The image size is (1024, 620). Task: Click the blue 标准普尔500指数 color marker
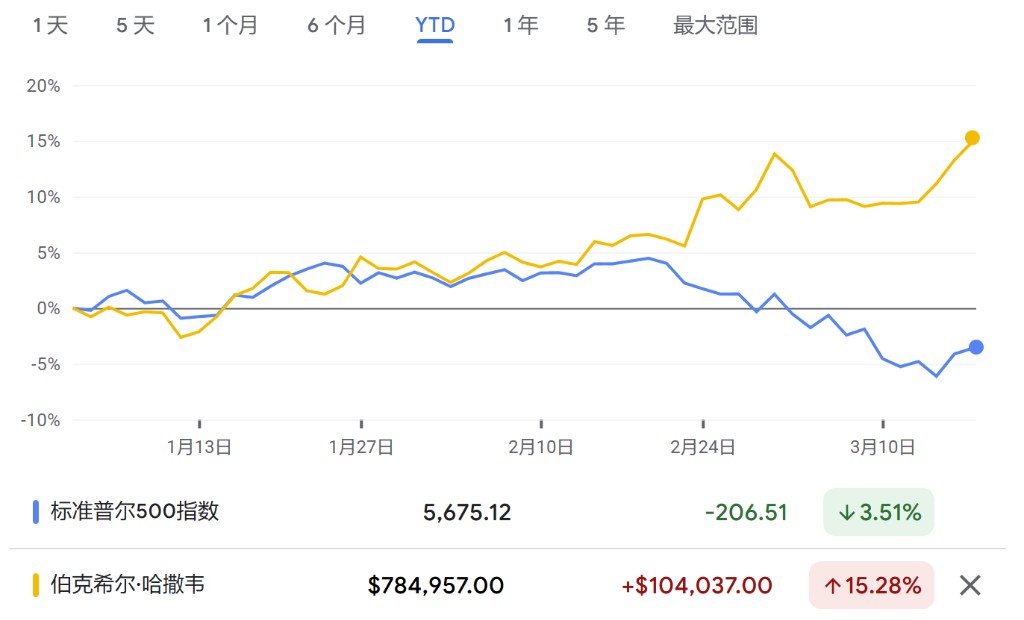pyautogui.click(x=36, y=512)
